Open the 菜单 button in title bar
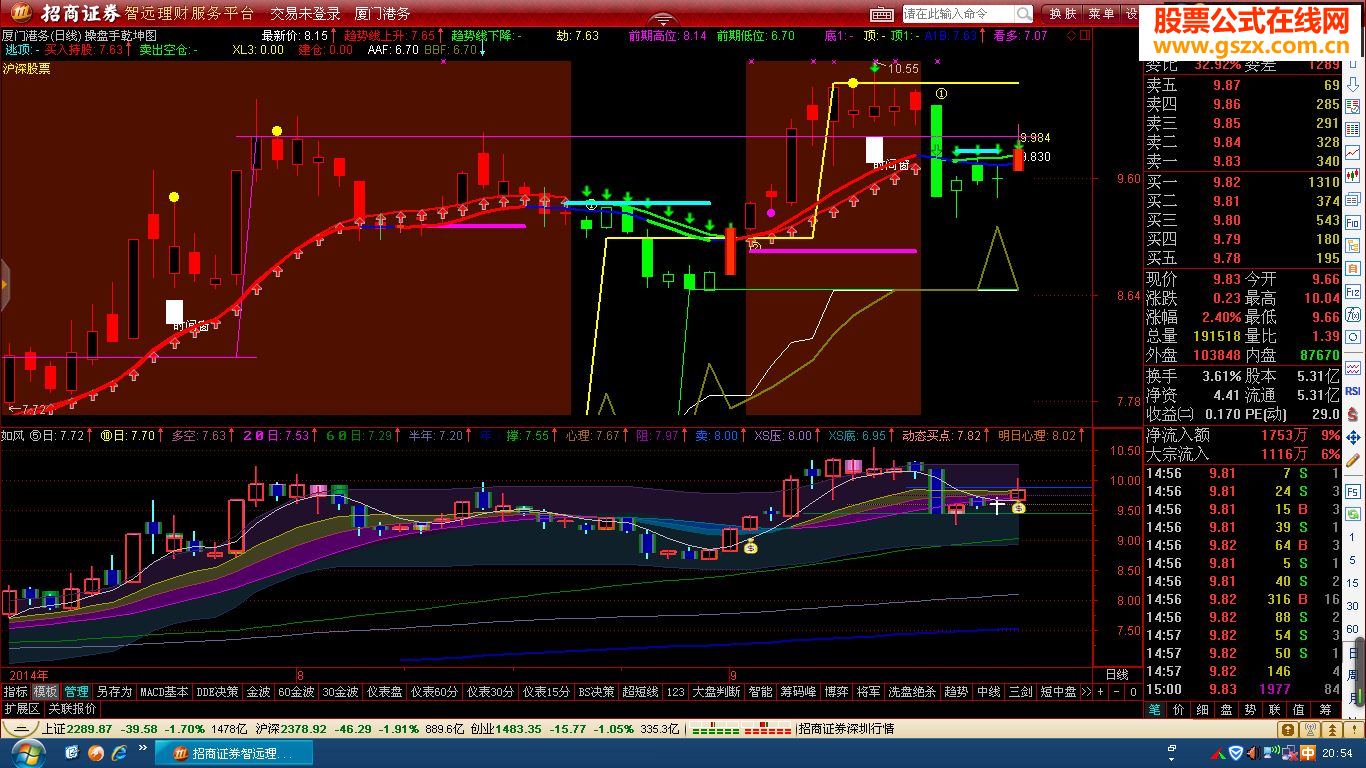The image size is (1366, 768). [x=1102, y=13]
